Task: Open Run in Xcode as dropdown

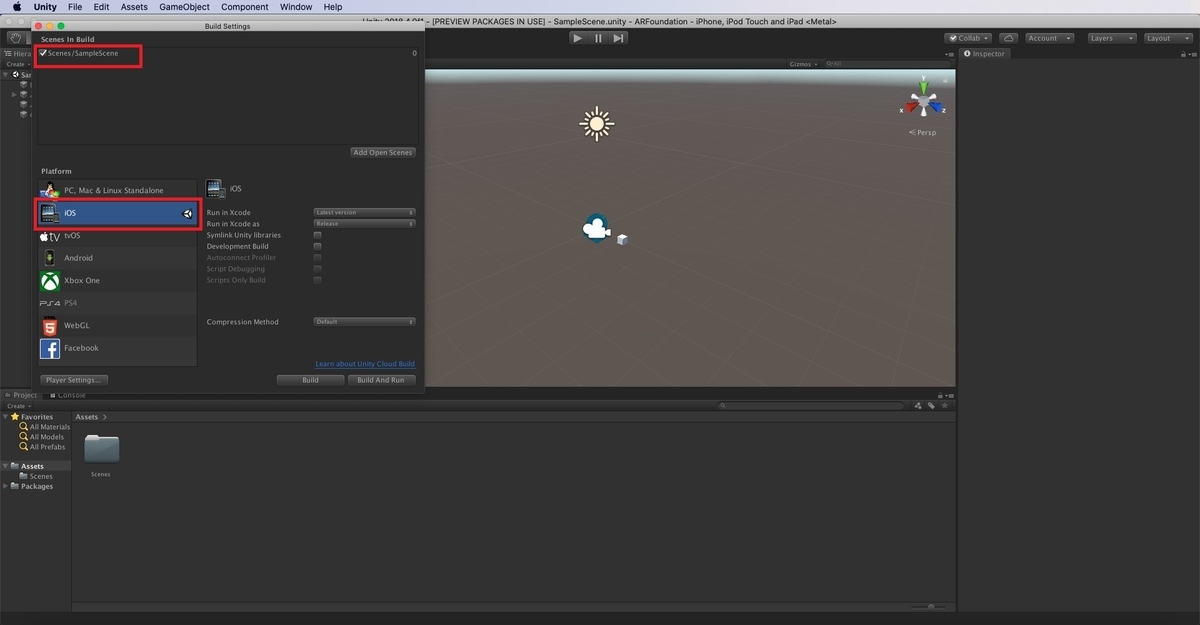Action: pos(365,224)
